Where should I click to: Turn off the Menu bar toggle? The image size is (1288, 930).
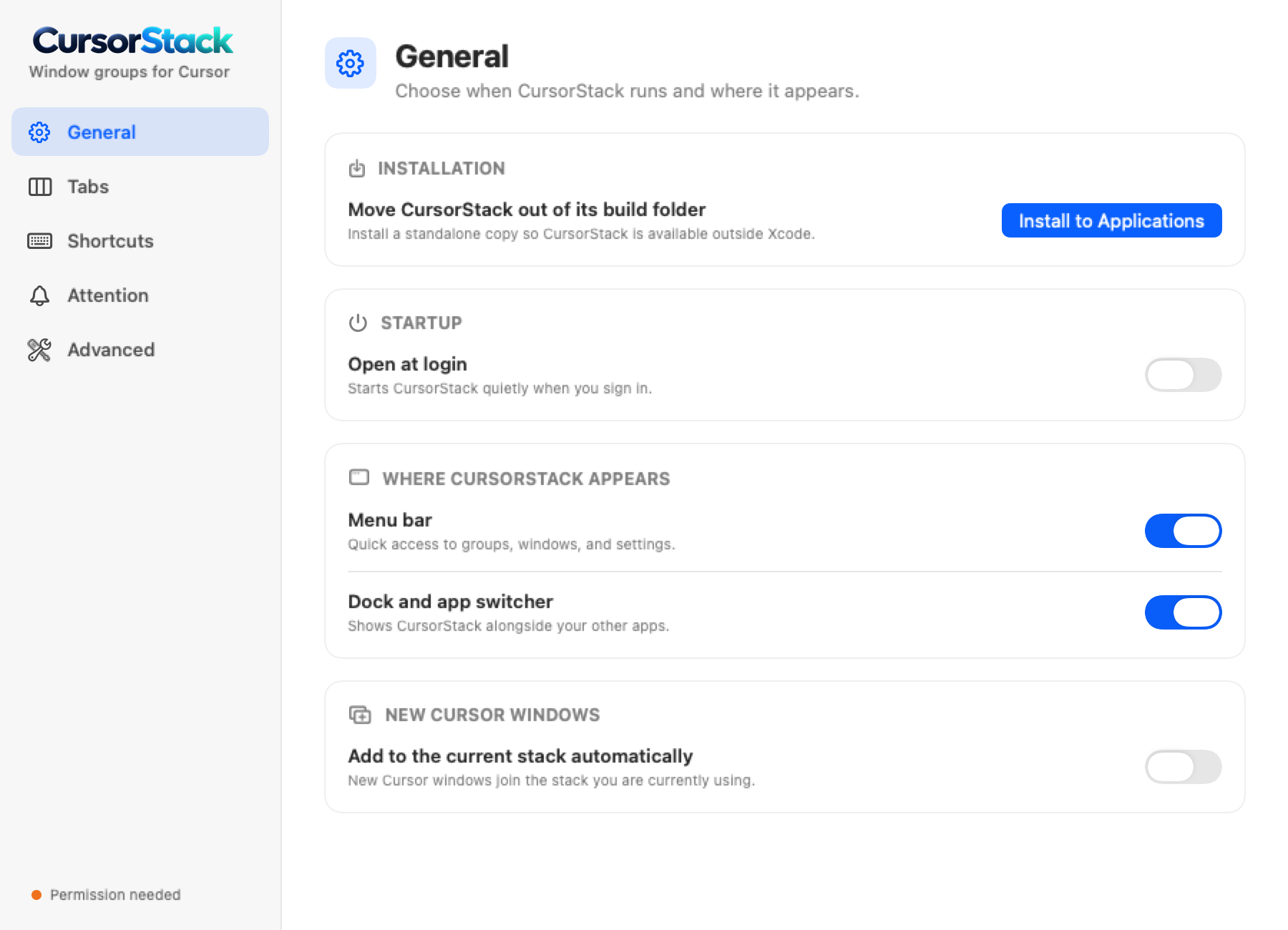pyautogui.click(x=1184, y=531)
